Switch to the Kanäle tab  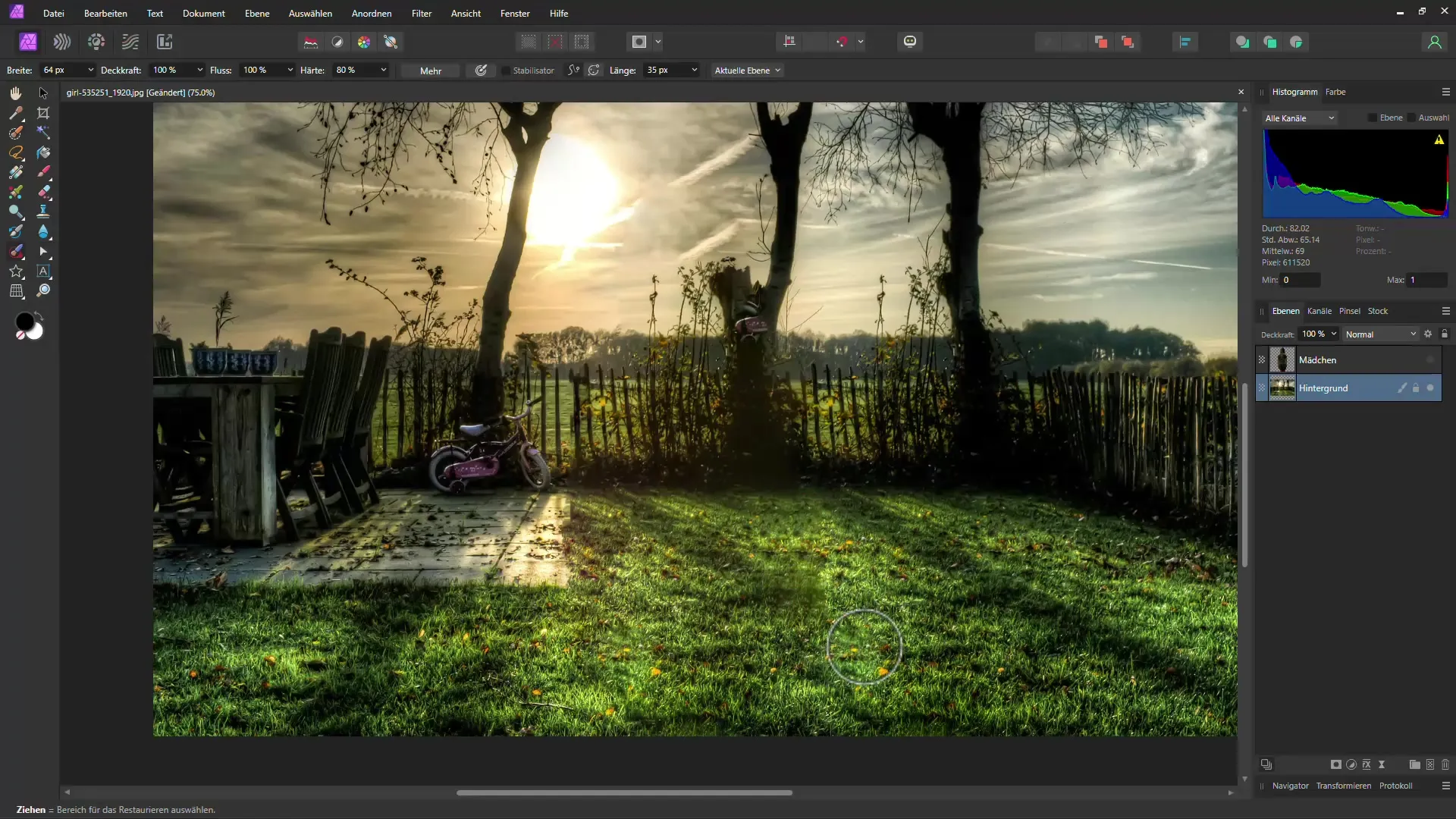coord(1319,311)
